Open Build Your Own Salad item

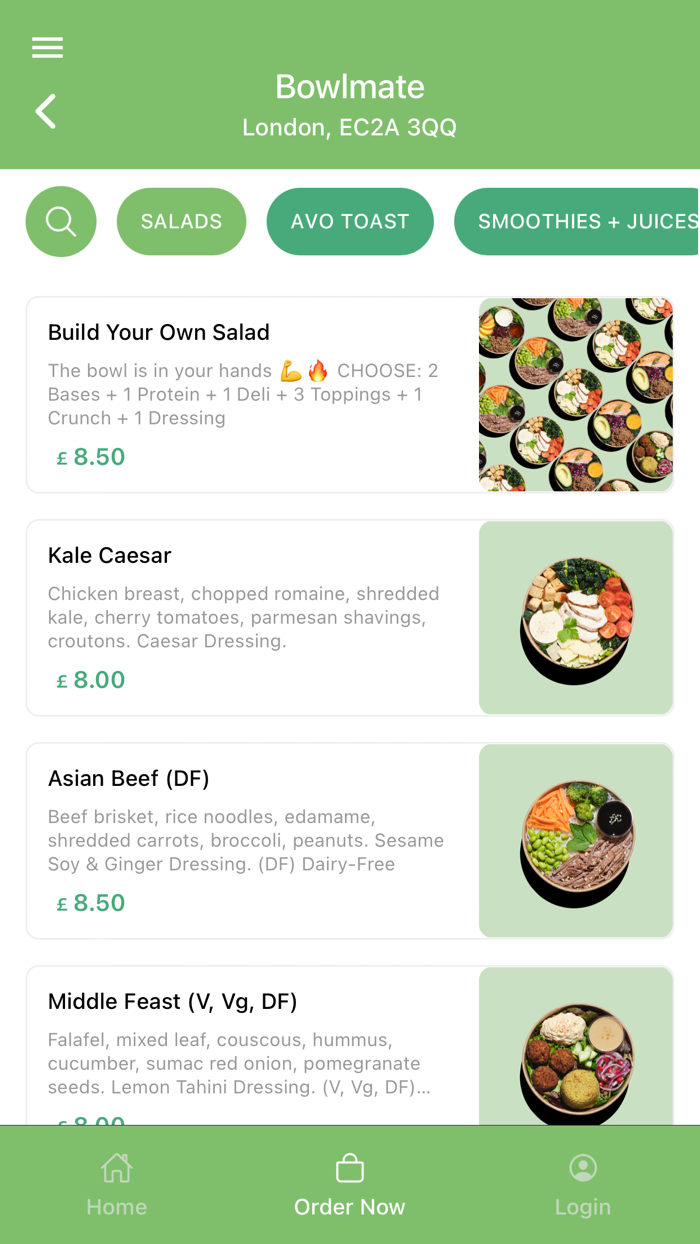159,332
